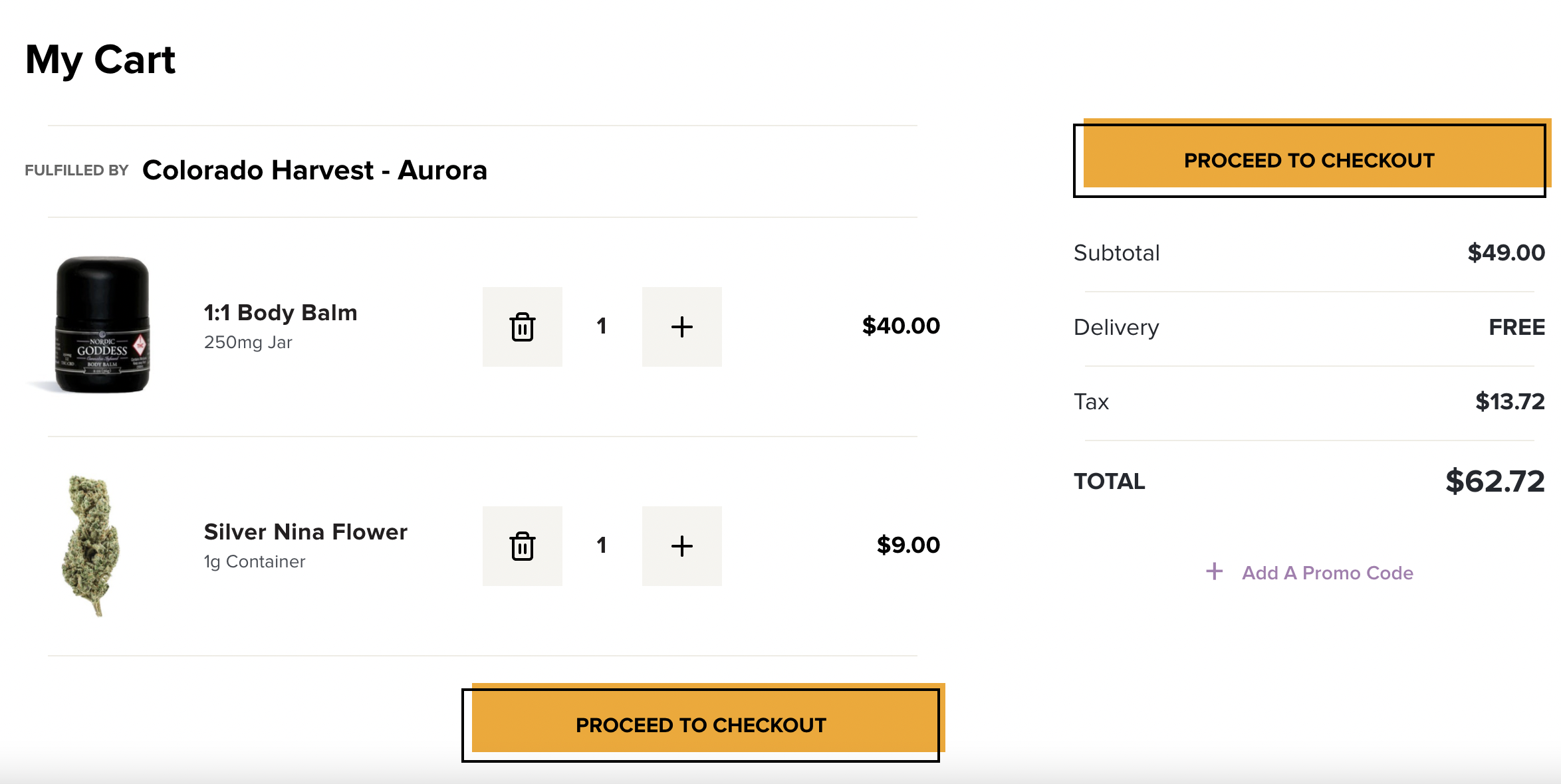The width and height of the screenshot is (1561, 784).
Task: Open the Silver Nina Flower product title
Action: point(305,532)
